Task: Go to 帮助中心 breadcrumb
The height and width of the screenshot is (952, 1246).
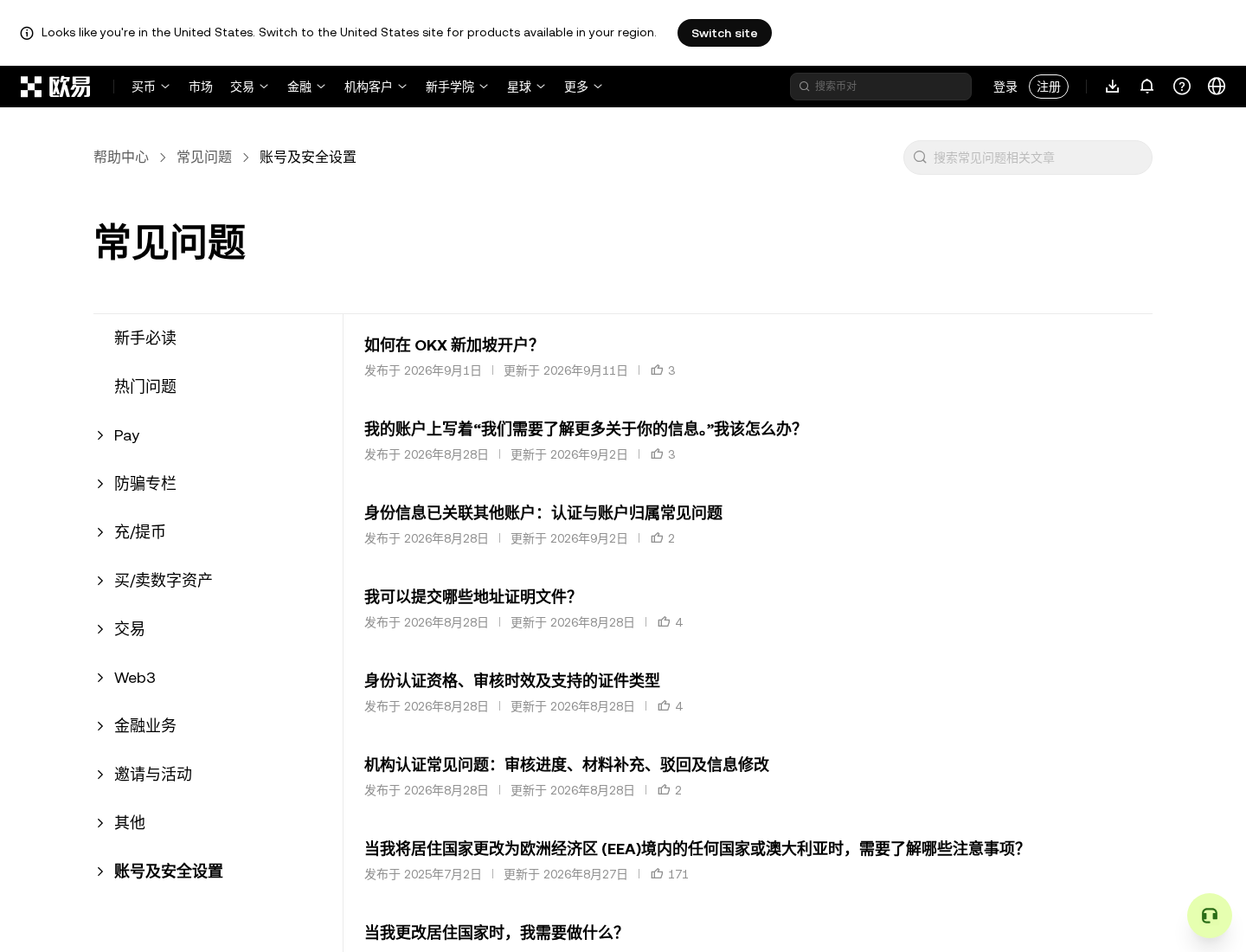Action: click(x=121, y=157)
